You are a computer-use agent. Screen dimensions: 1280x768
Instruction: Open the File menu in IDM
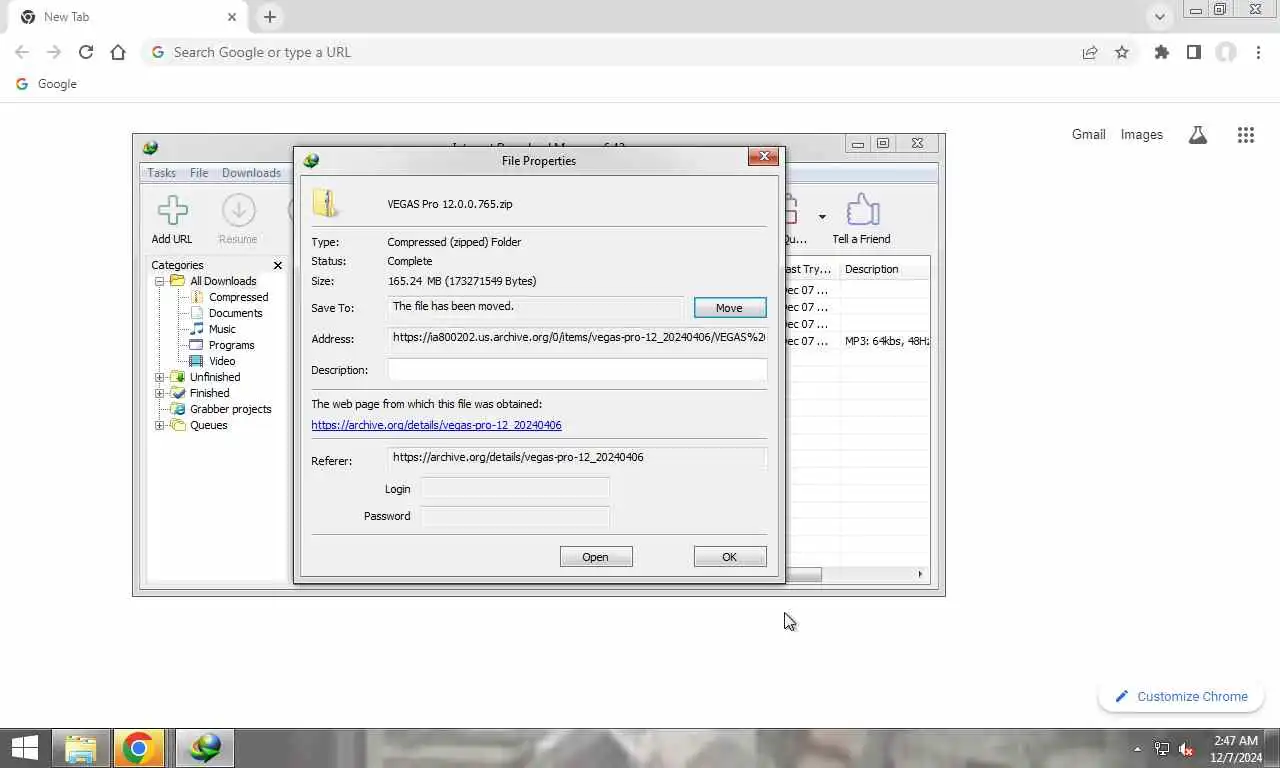199,173
